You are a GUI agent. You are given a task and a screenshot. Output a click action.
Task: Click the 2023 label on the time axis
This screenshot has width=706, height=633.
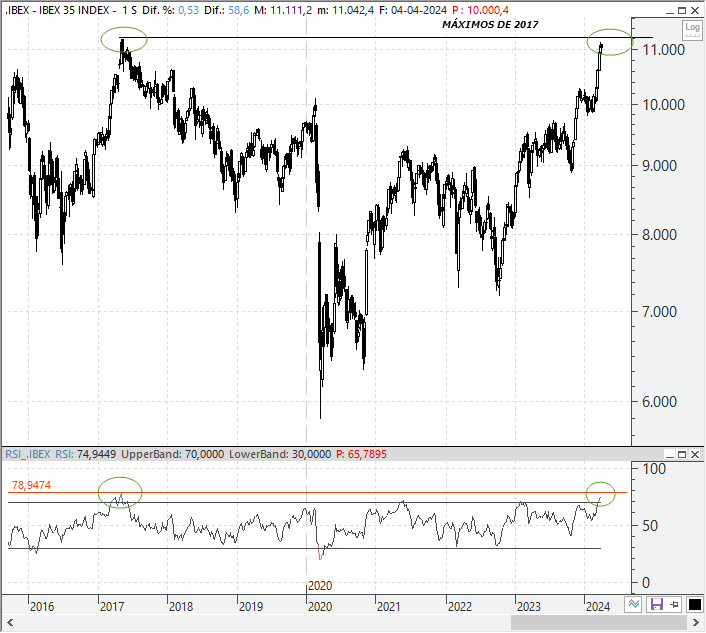529,607
